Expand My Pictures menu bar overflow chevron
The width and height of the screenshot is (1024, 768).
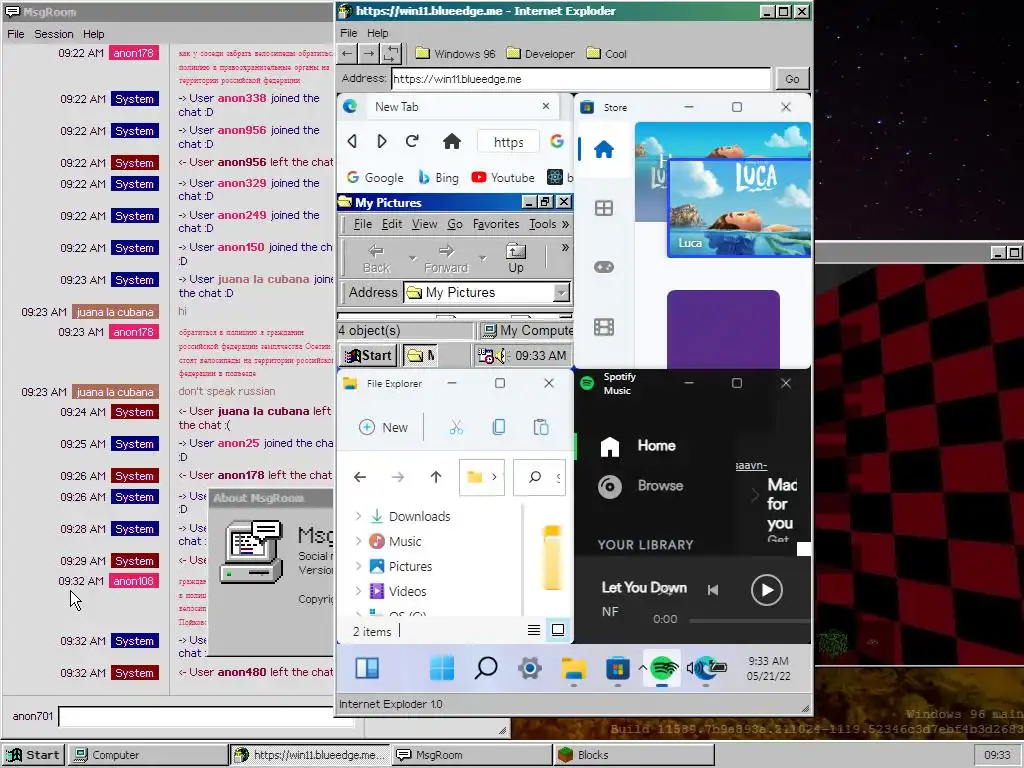coord(566,224)
